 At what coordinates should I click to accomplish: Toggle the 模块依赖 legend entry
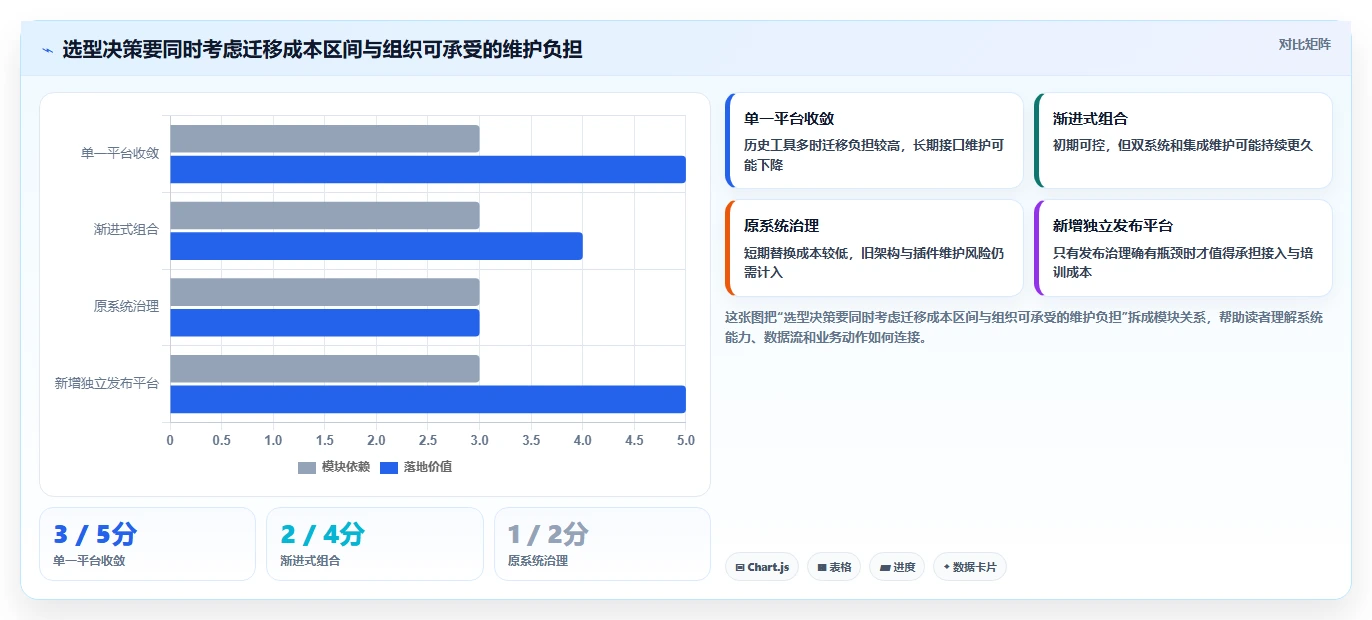334,467
